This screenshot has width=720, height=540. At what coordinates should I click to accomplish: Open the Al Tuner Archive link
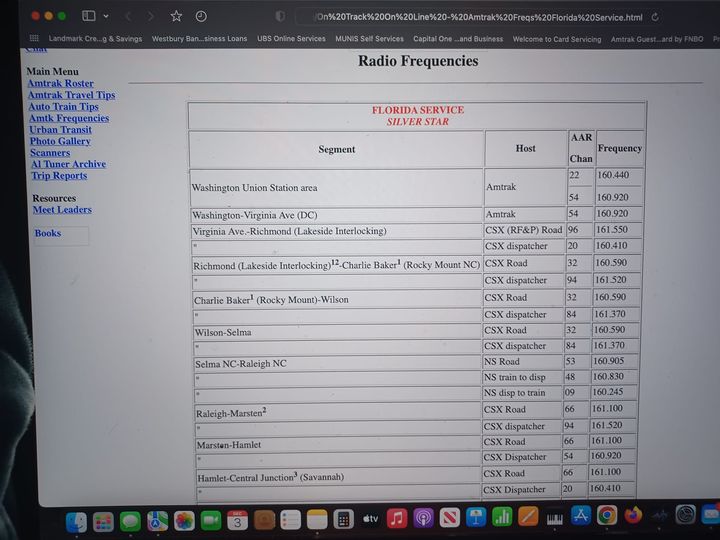point(68,164)
